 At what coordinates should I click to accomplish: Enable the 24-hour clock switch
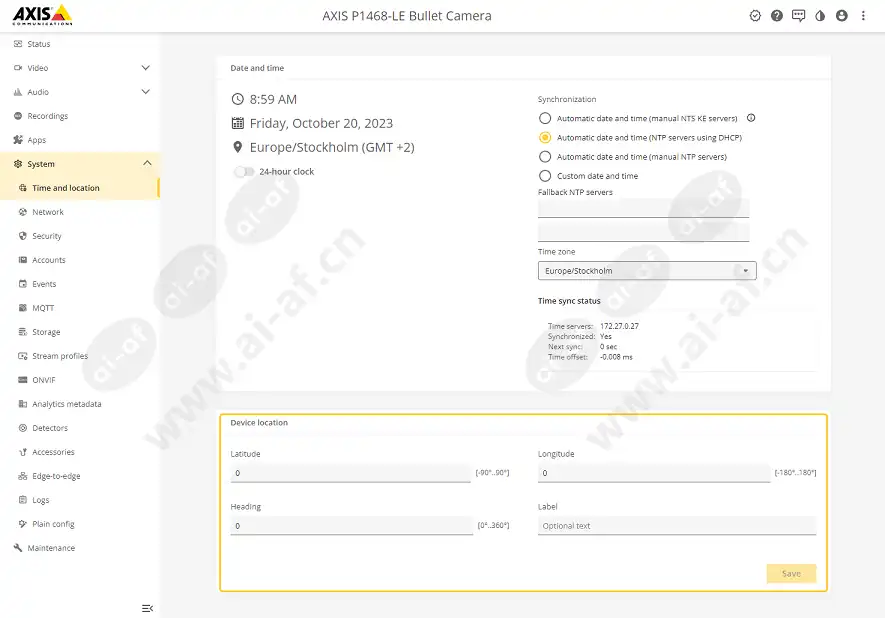[x=244, y=172]
